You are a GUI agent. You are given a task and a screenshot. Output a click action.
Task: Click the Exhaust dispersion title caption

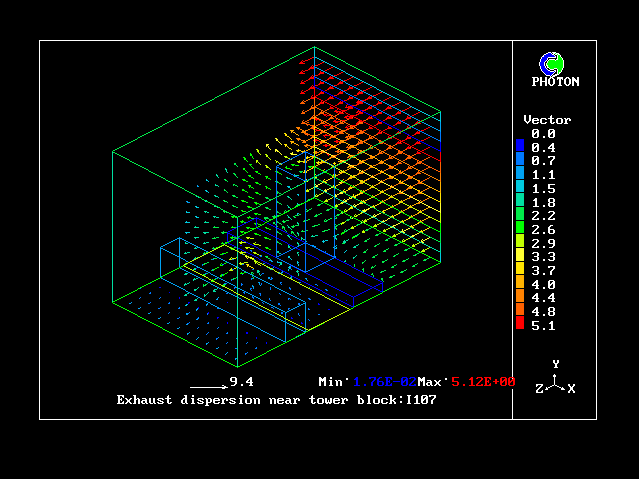tap(277, 400)
